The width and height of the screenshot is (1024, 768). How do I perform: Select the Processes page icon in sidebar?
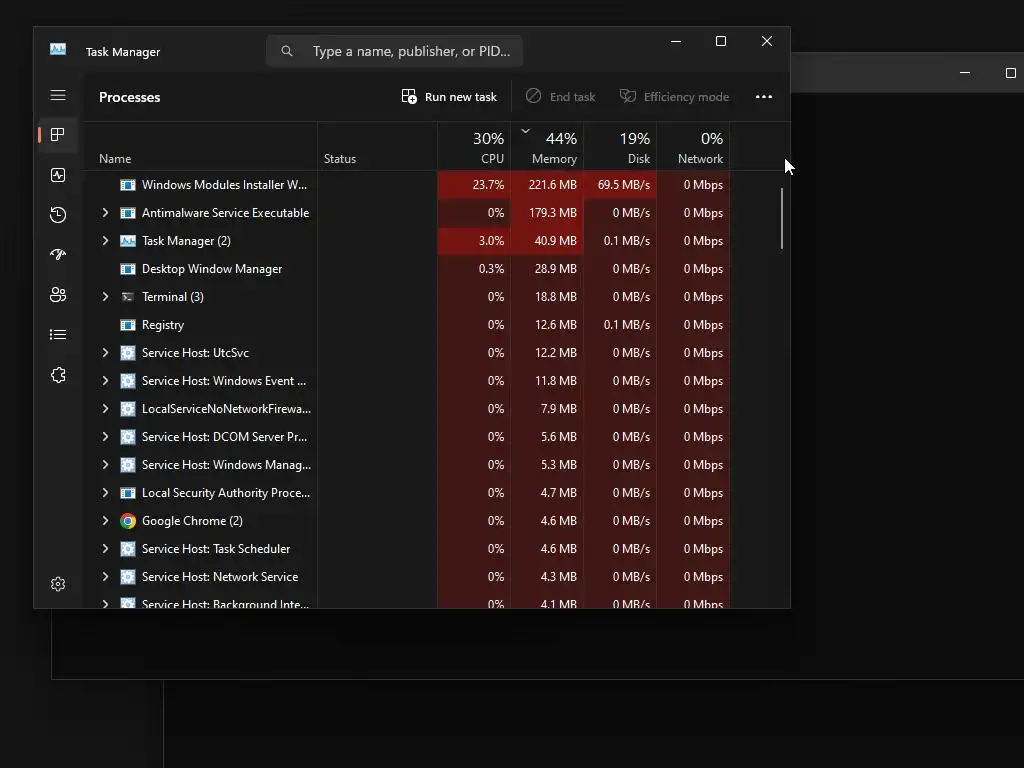(x=58, y=135)
